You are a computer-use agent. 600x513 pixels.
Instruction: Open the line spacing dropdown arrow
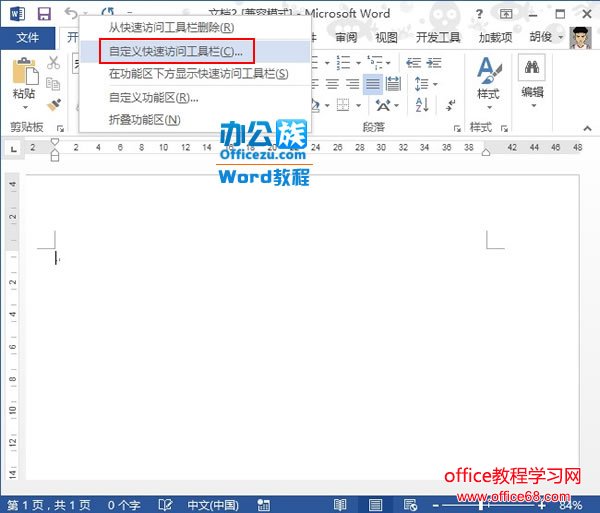[435, 84]
